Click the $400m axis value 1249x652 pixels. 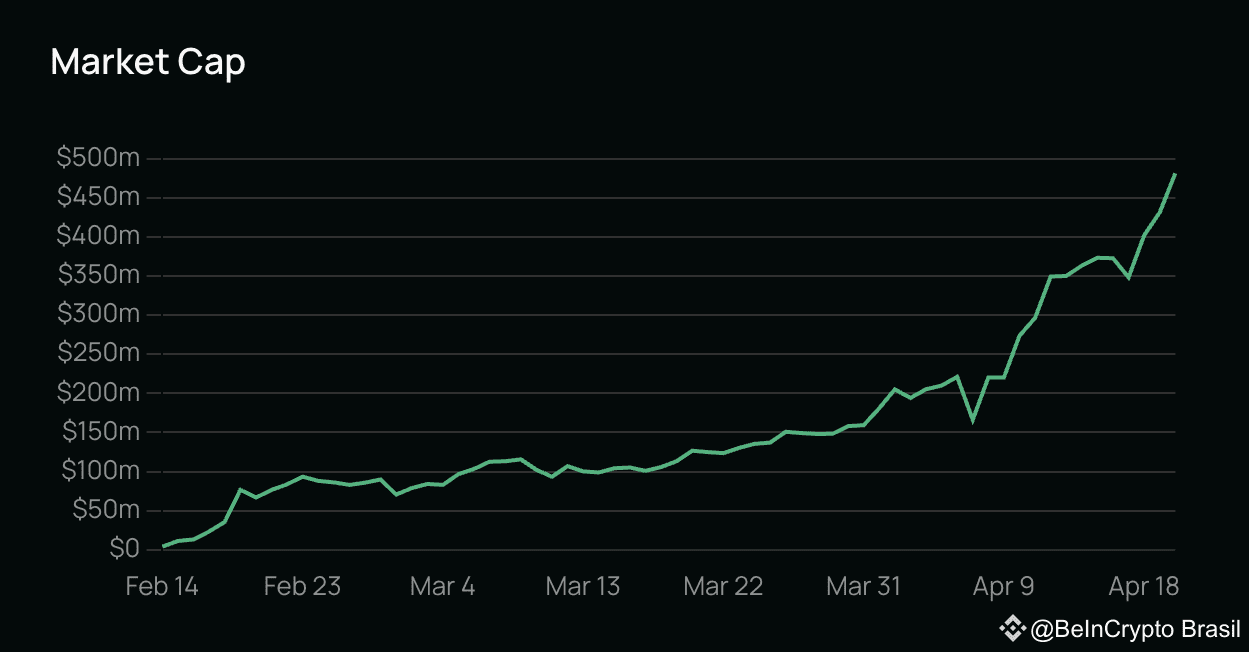(x=98, y=236)
